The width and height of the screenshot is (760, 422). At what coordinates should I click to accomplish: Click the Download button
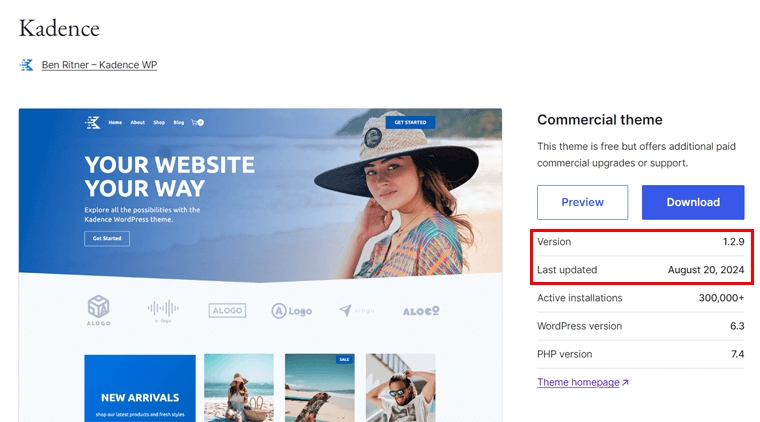pos(693,202)
